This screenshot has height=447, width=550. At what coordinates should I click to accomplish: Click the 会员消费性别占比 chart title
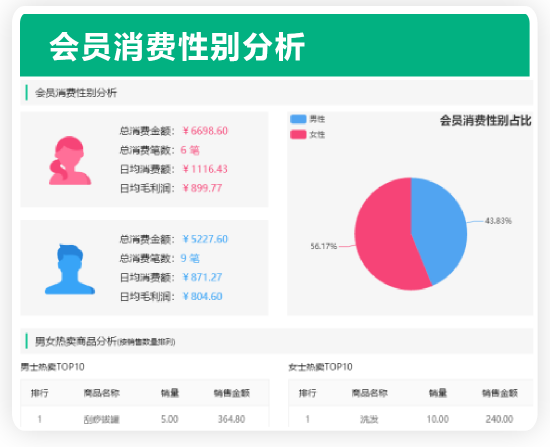click(486, 121)
